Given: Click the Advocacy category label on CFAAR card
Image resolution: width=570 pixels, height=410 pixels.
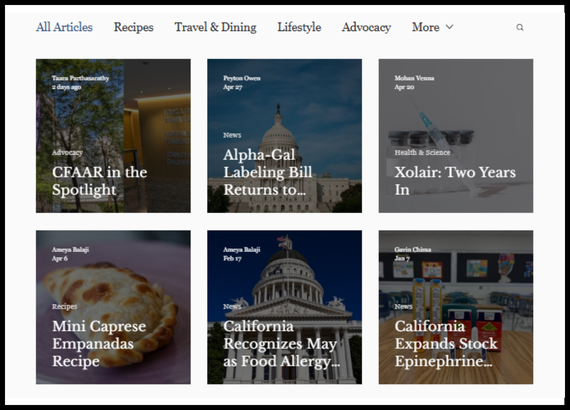Looking at the screenshot, I should pos(67,152).
